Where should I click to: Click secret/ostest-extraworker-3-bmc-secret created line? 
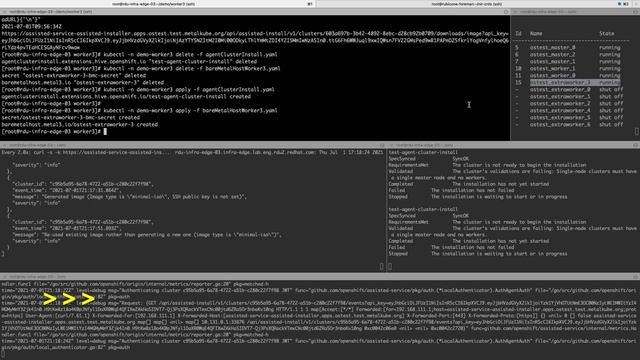point(71,118)
